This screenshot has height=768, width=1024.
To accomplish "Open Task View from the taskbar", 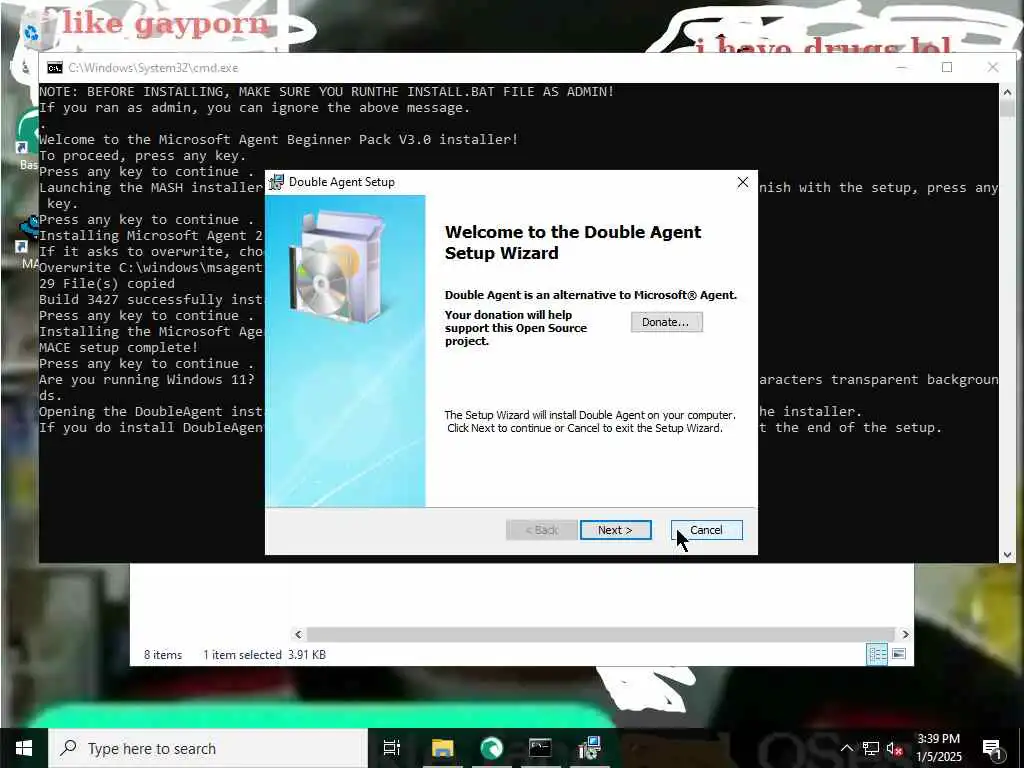I will tap(392, 748).
